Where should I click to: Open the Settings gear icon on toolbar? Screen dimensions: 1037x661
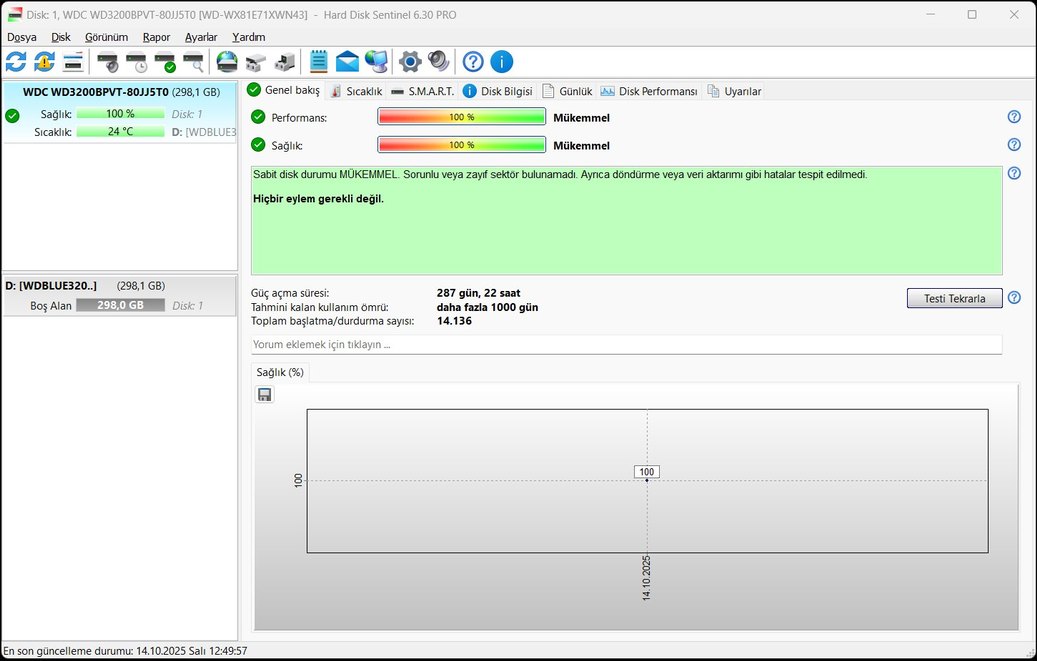(x=410, y=61)
